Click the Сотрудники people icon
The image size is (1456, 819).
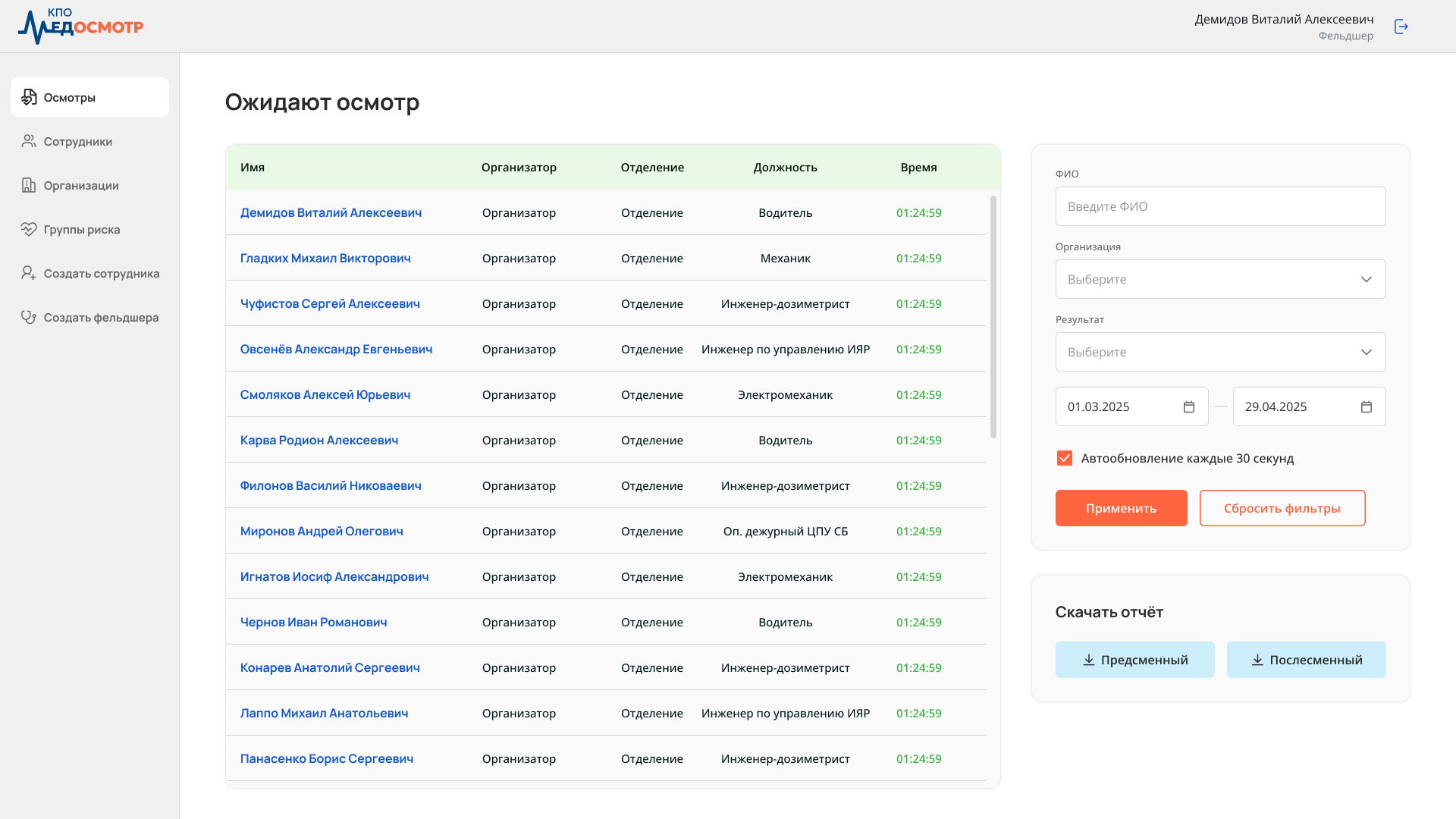tap(29, 141)
